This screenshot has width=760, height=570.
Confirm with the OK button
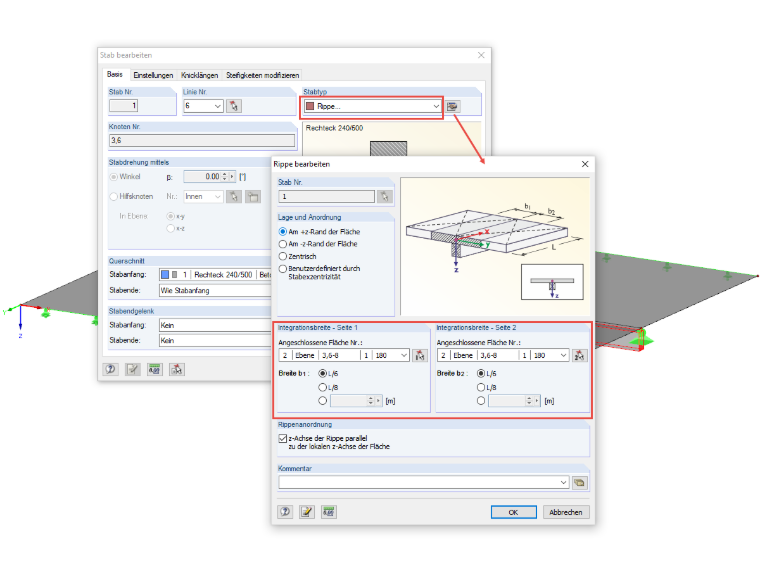click(513, 512)
